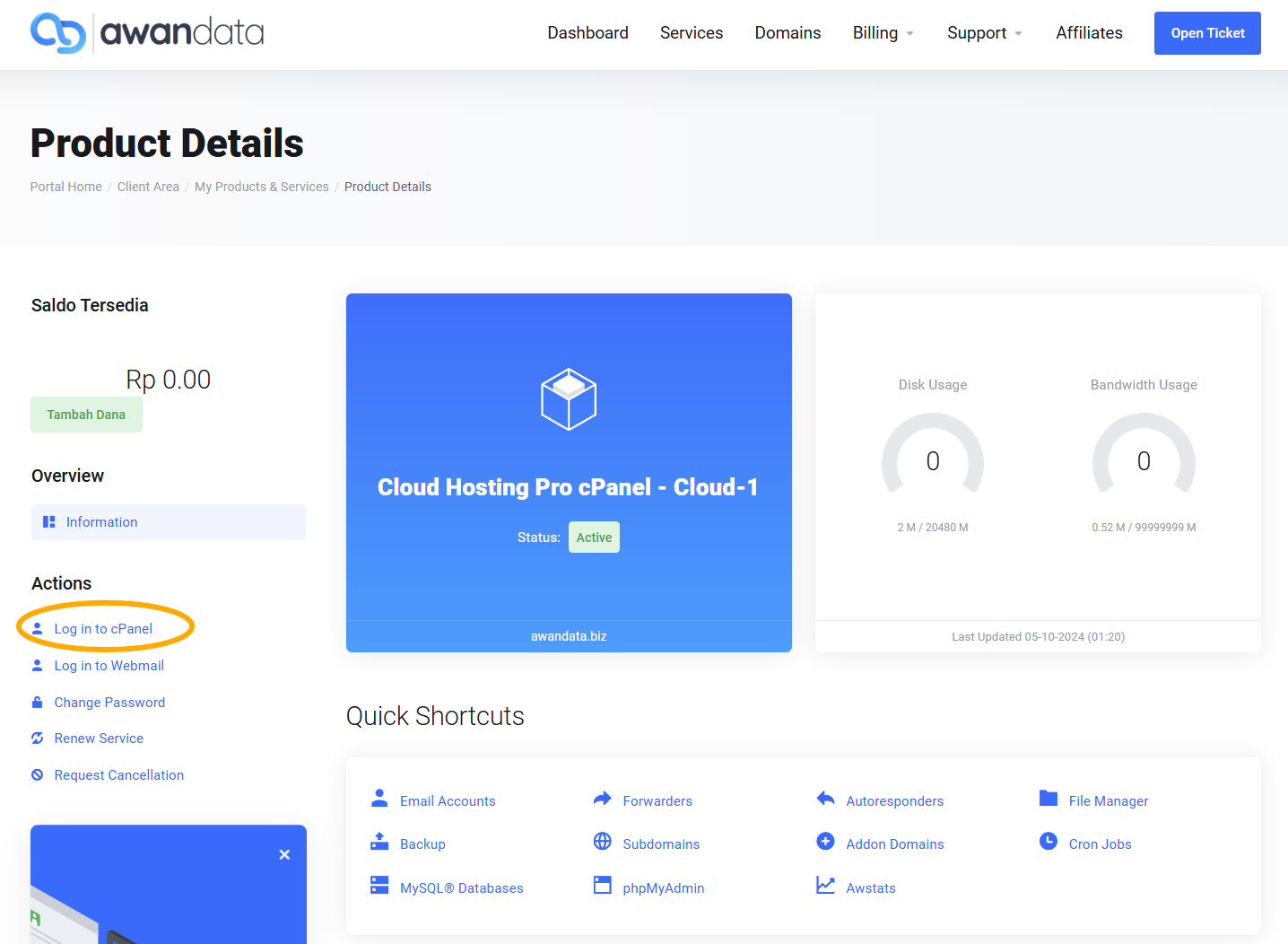The image size is (1288, 944).
Task: Expand the Support dropdown menu
Action: click(x=985, y=33)
